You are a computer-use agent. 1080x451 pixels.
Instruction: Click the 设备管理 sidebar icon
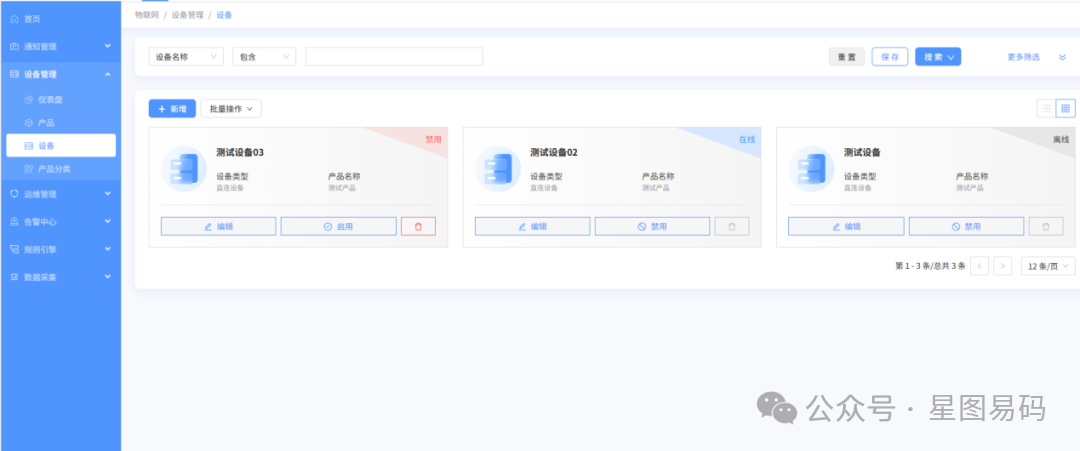tap(14, 74)
